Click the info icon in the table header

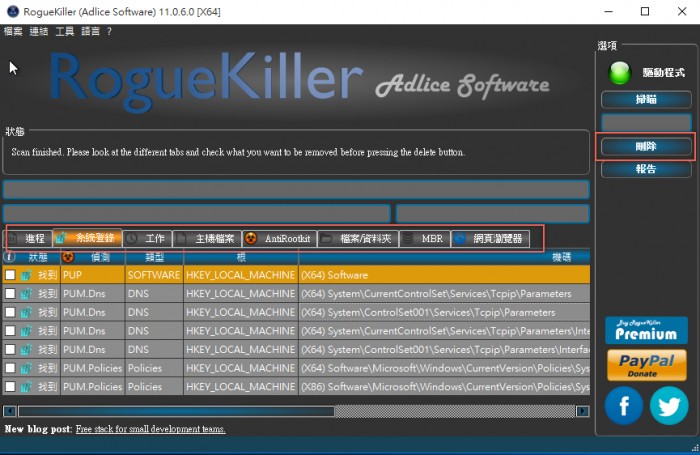click(x=9, y=257)
